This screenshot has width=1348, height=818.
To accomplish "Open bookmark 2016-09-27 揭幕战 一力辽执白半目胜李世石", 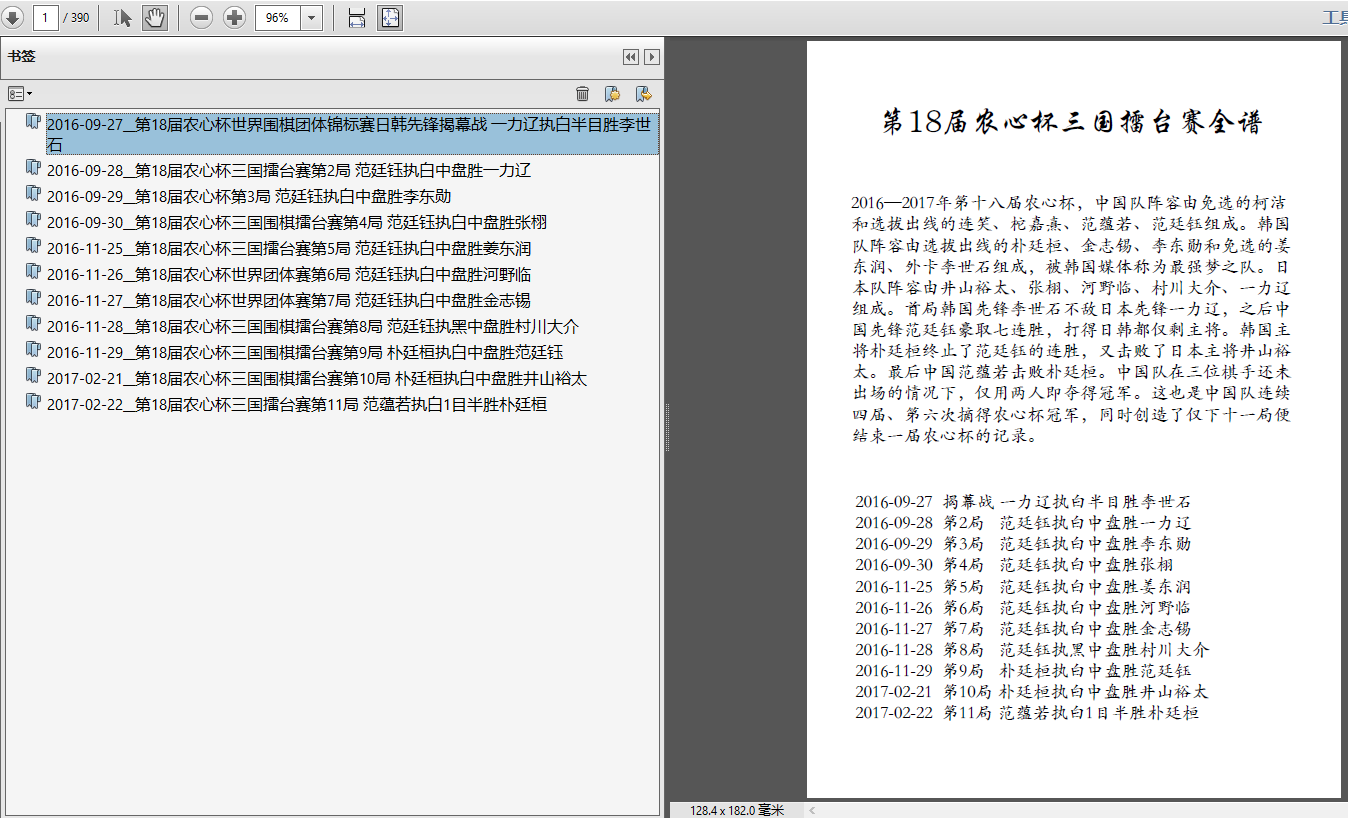I will pyautogui.click(x=352, y=134).
